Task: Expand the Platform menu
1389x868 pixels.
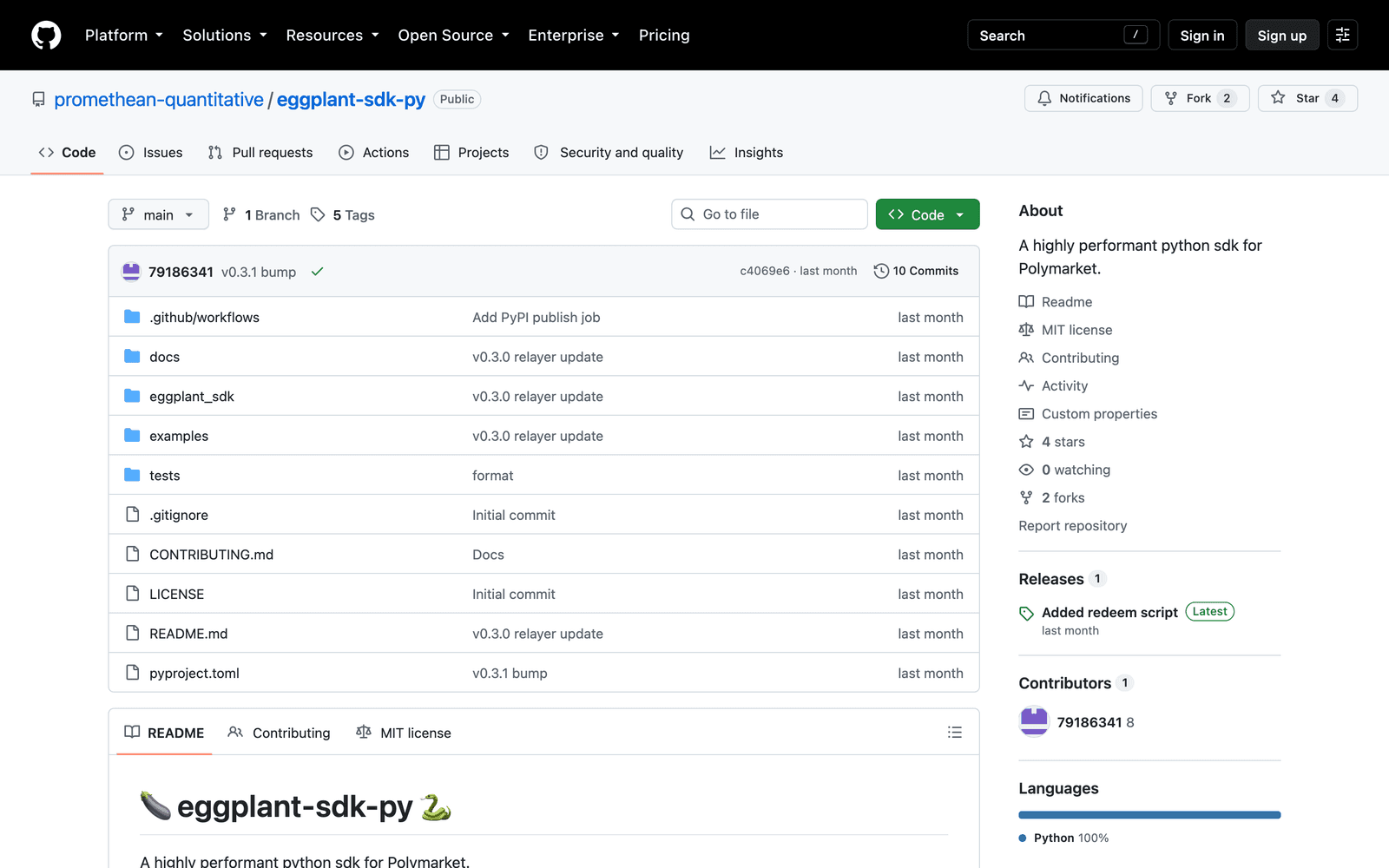Action: (124, 36)
